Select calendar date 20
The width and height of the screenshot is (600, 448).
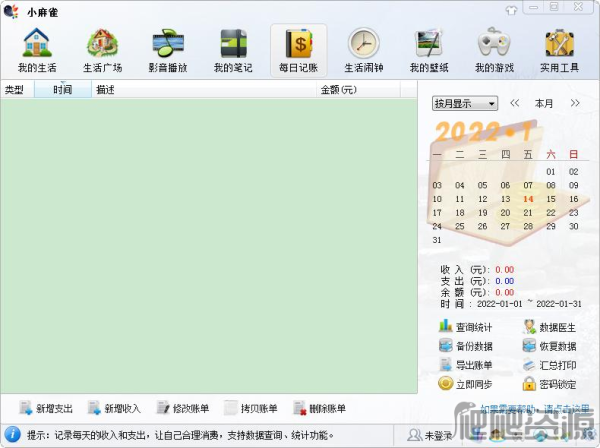[505, 212]
